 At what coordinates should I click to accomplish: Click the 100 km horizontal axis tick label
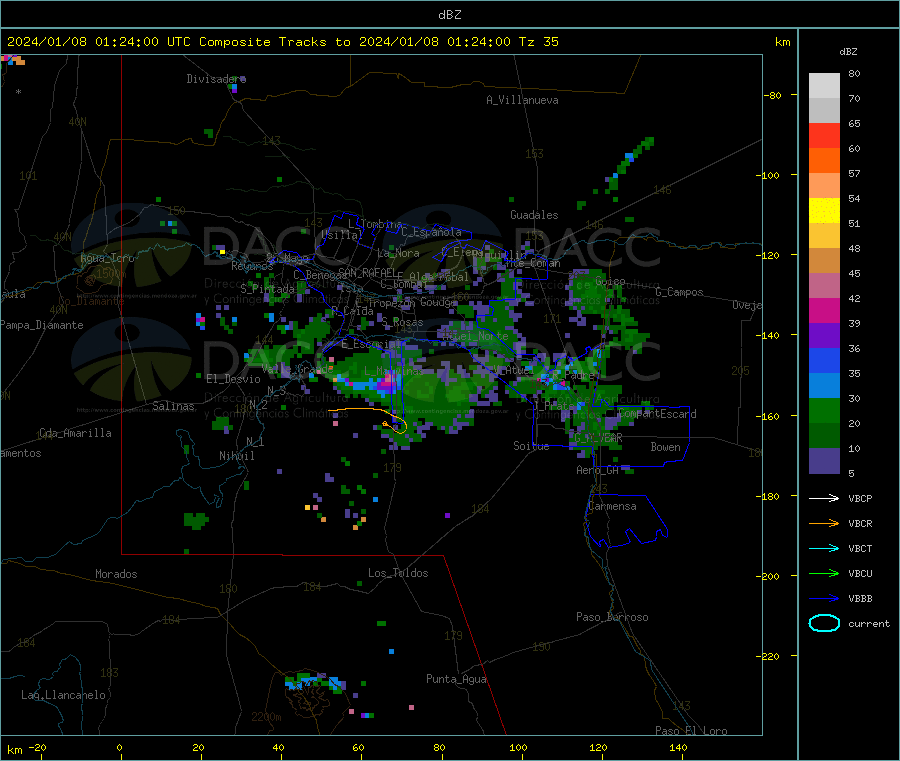click(518, 748)
